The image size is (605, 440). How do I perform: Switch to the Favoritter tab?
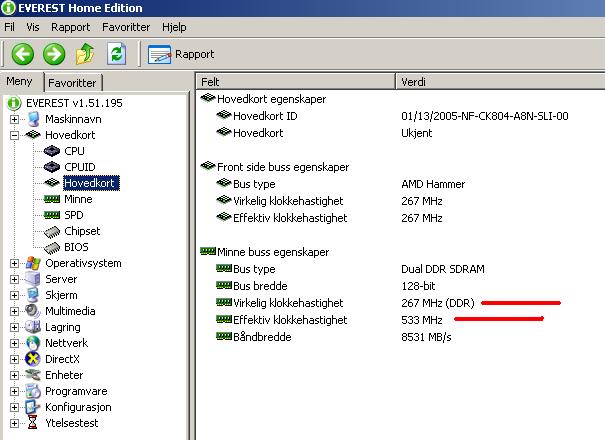coord(72,83)
